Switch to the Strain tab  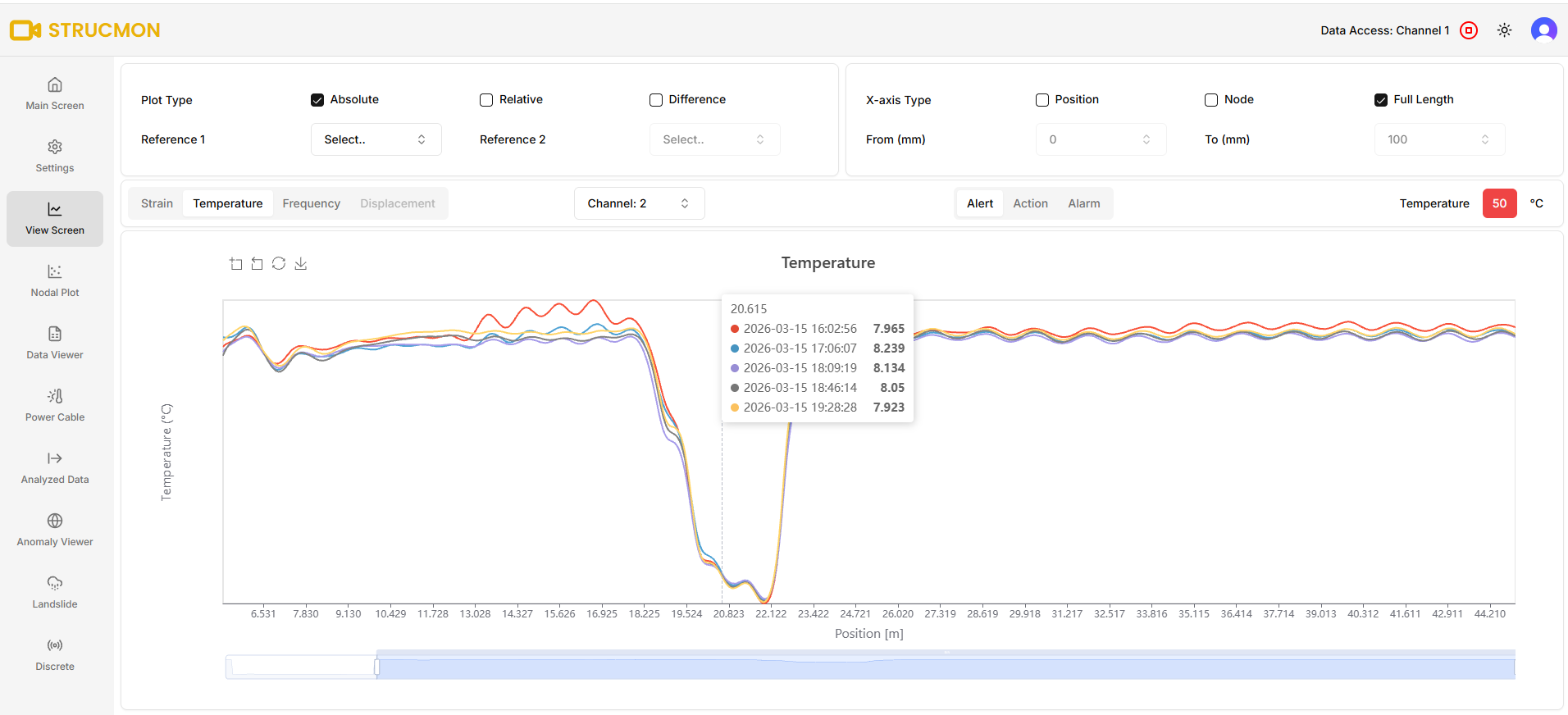pos(157,203)
